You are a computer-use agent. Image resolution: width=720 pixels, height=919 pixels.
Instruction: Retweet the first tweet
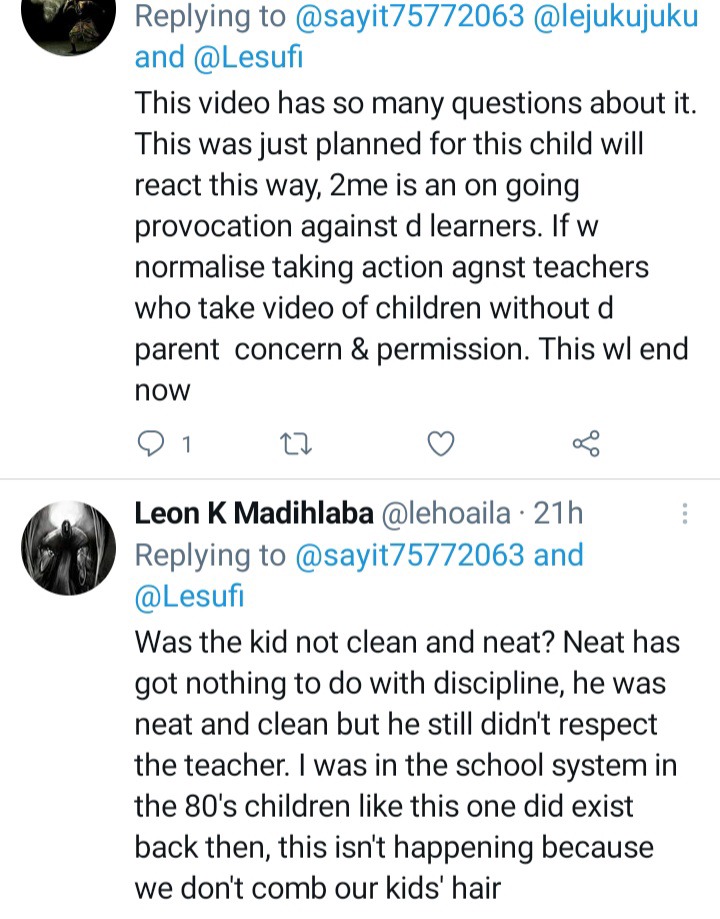pos(295,444)
